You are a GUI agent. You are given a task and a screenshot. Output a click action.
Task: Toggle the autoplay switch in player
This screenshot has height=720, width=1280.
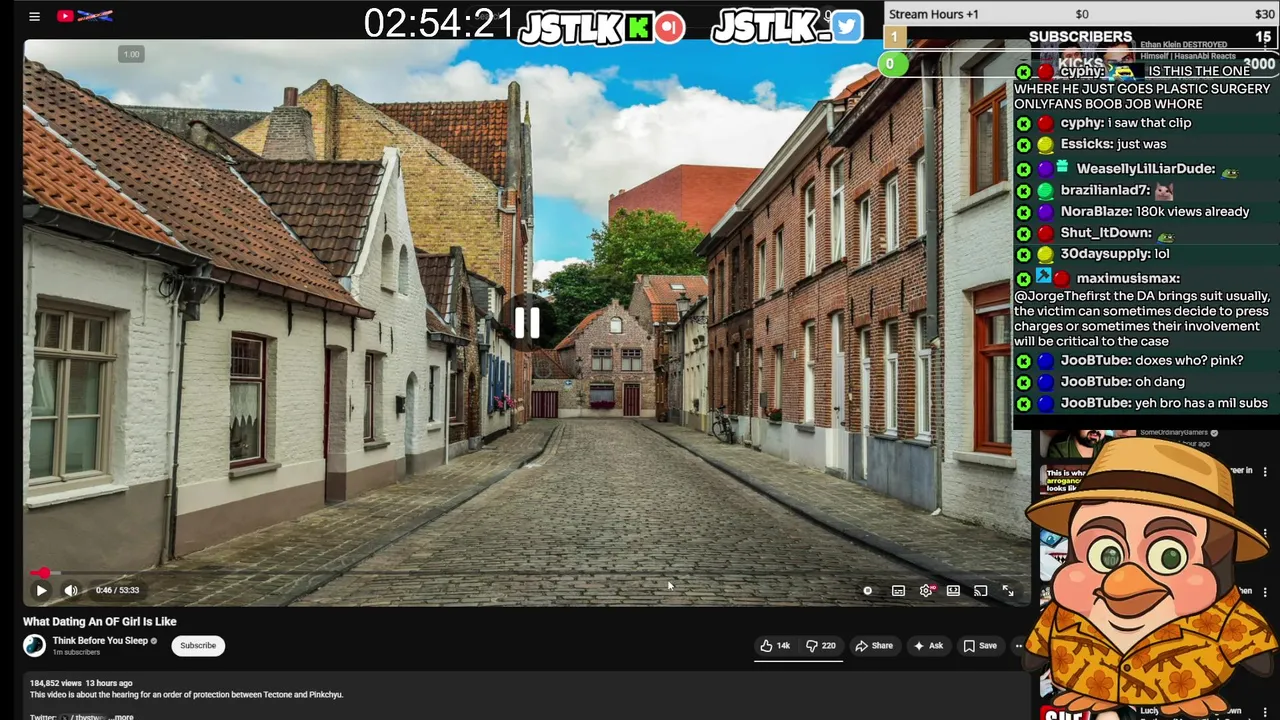[868, 591]
